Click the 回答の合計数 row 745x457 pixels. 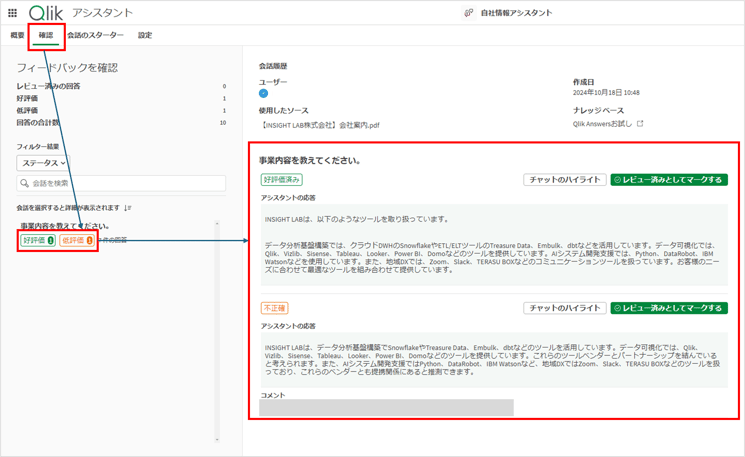(x=121, y=123)
